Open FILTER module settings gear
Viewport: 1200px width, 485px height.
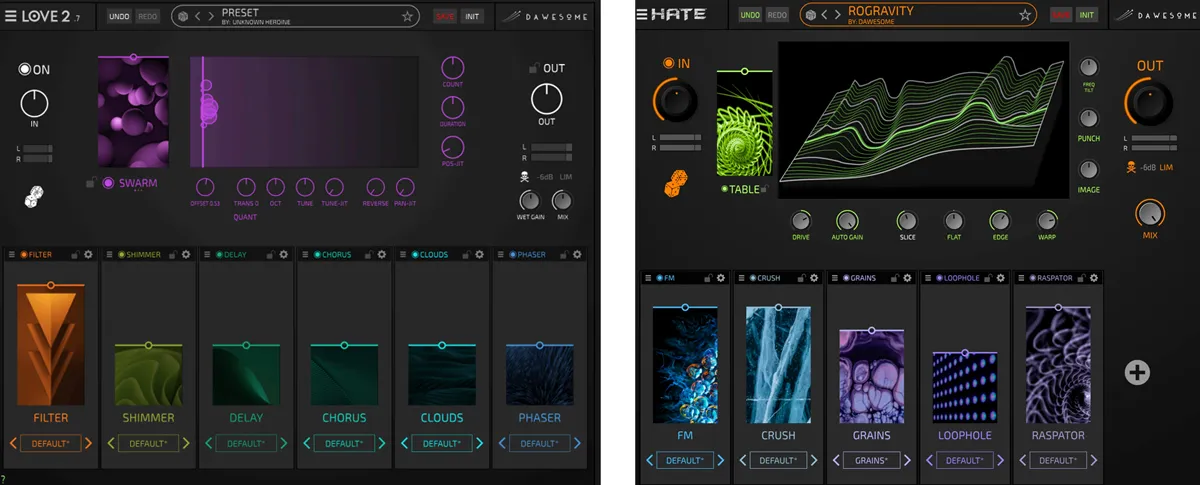click(88, 255)
